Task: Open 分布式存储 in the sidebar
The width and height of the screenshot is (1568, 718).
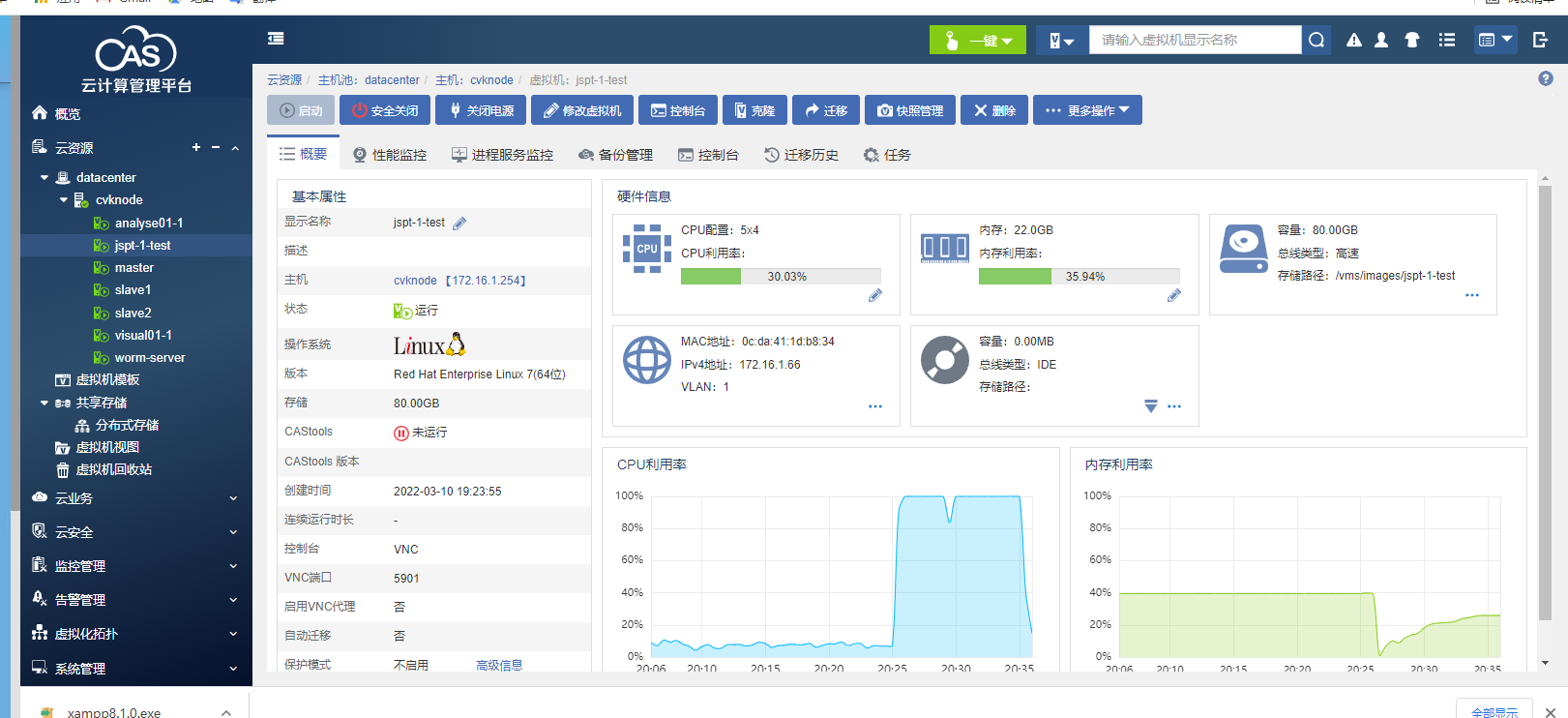Action: [127, 426]
